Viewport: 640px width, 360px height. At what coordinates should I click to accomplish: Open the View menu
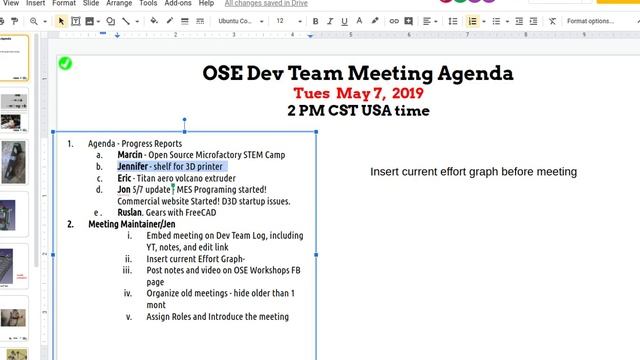11,3
